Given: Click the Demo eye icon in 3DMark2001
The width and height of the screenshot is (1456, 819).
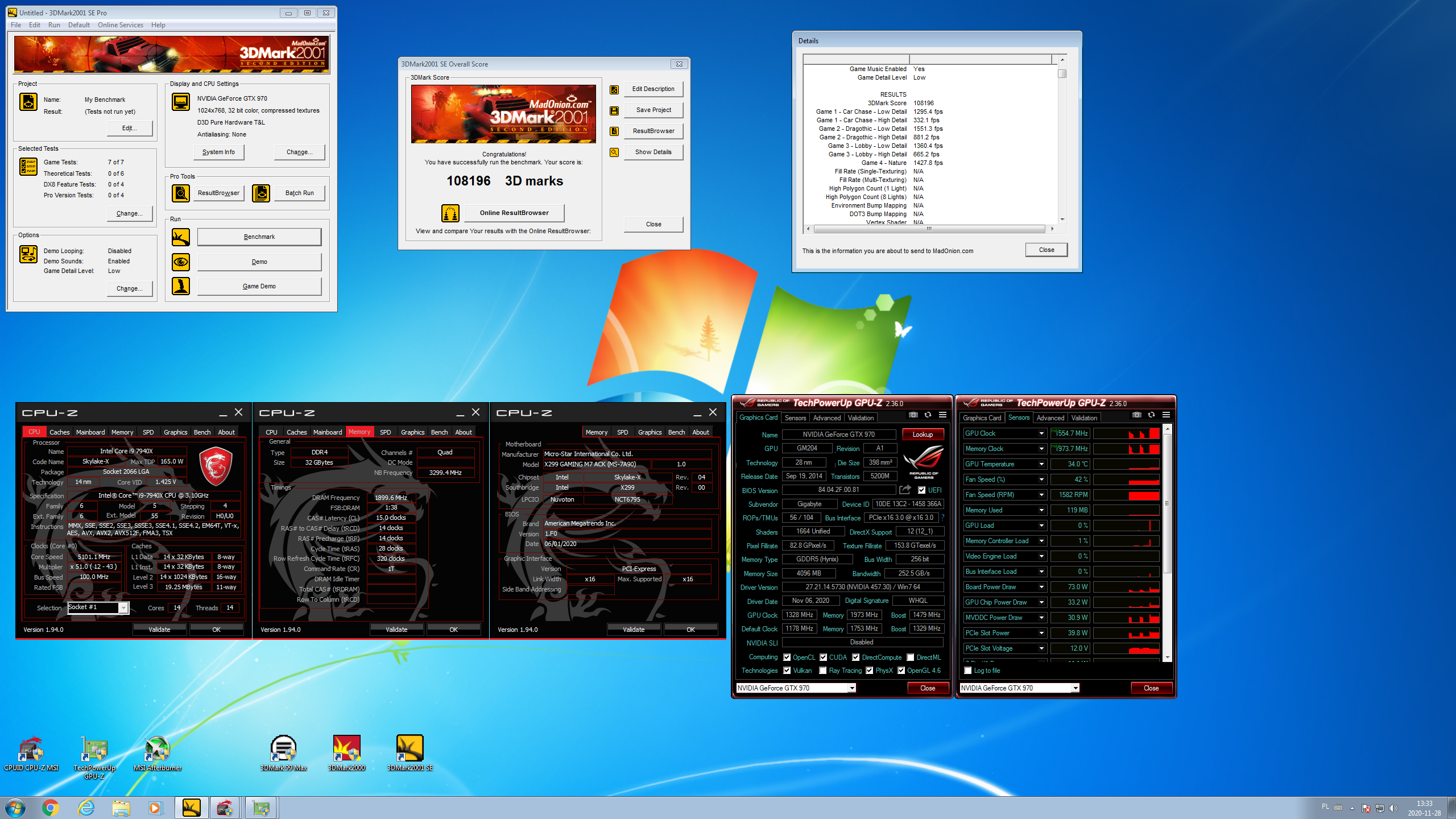Looking at the screenshot, I should coord(181,262).
